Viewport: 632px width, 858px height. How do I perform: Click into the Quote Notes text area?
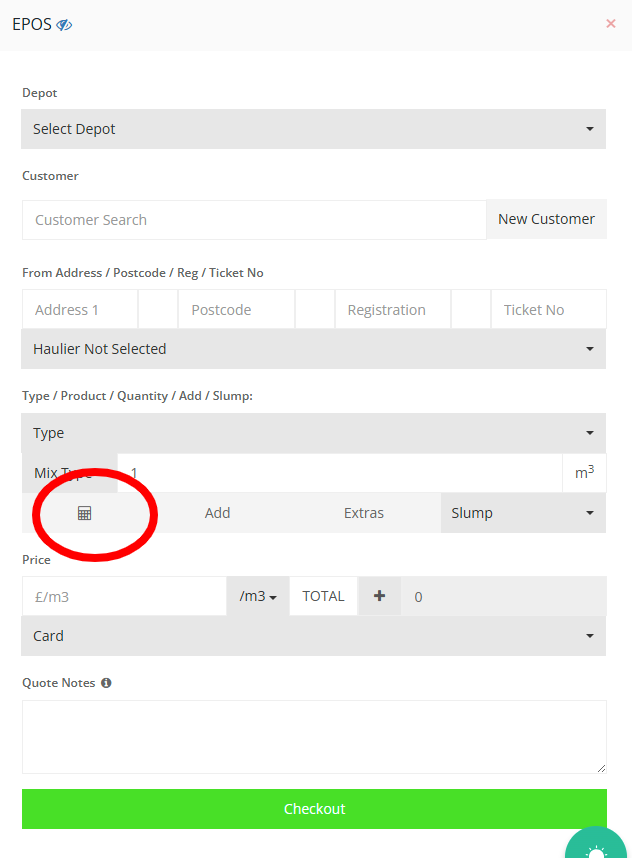click(x=314, y=736)
